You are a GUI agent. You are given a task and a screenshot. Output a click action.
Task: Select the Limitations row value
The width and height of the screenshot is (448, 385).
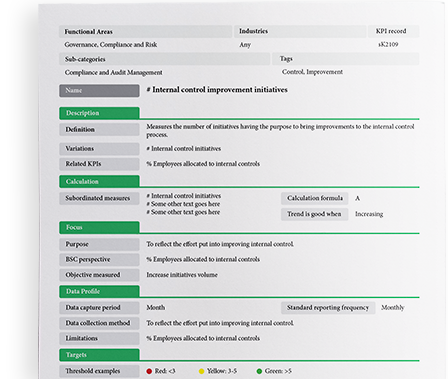(203, 338)
